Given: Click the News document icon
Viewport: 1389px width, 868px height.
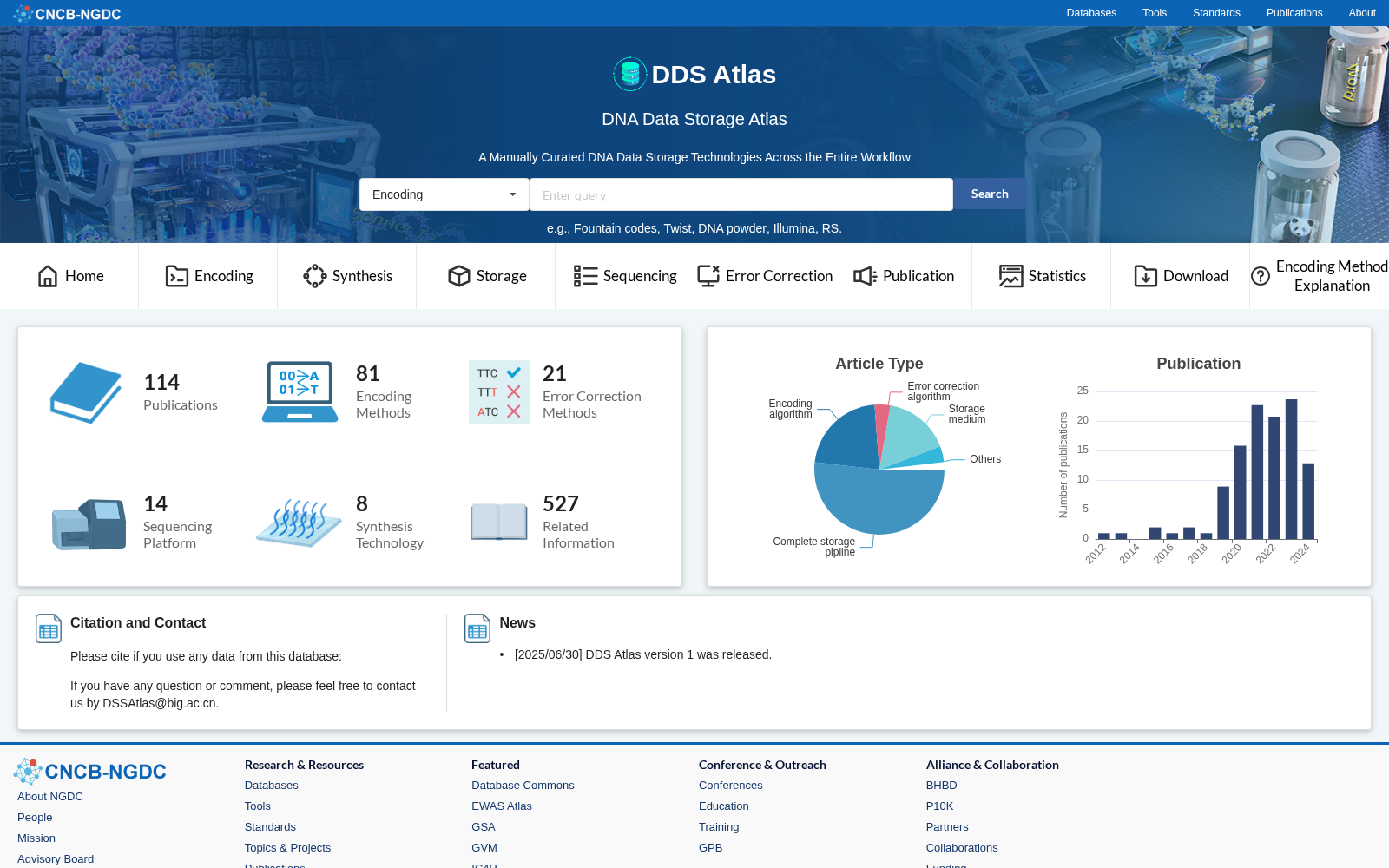Looking at the screenshot, I should (x=477, y=628).
